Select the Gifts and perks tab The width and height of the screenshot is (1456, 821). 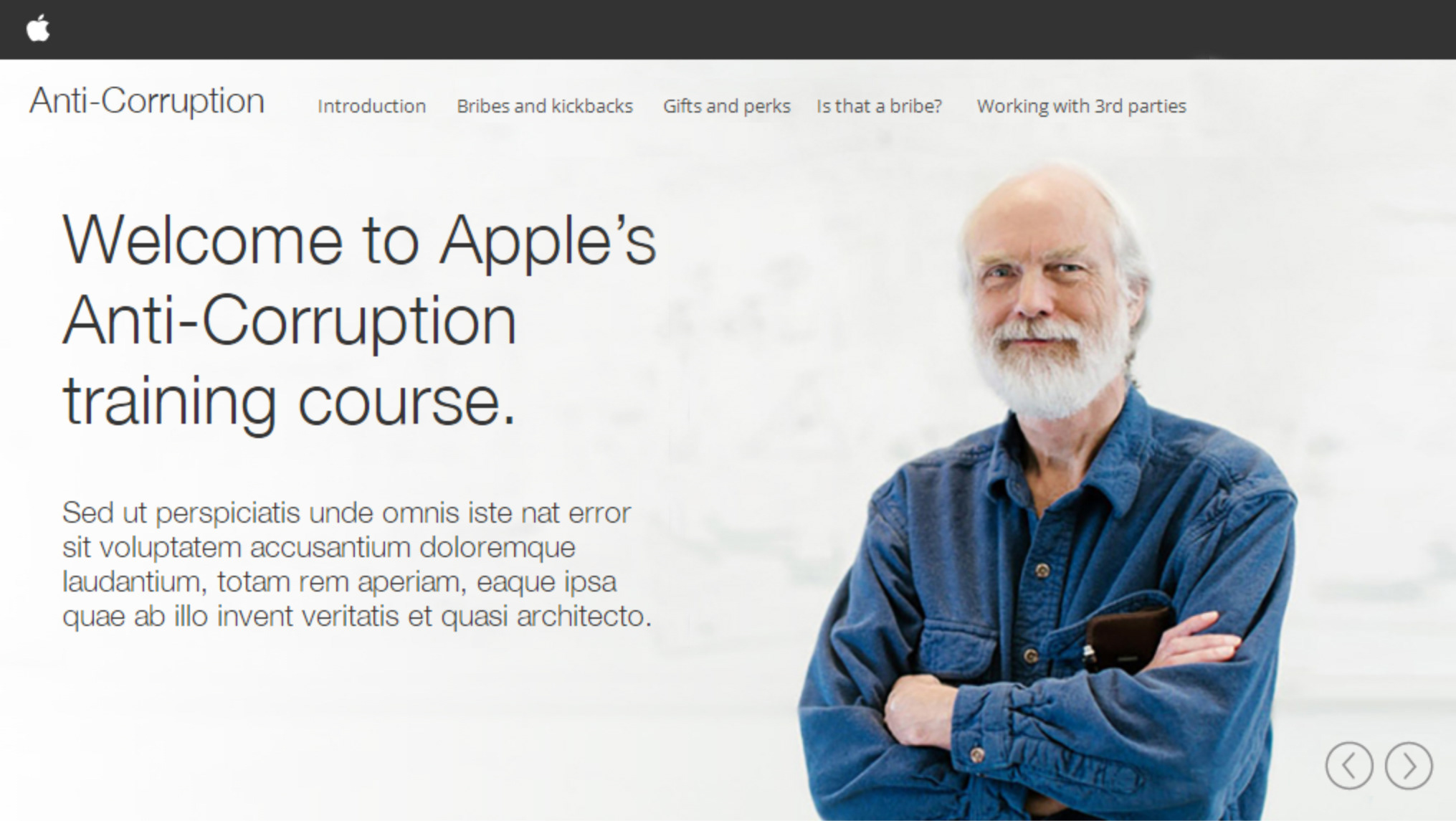[x=726, y=106]
